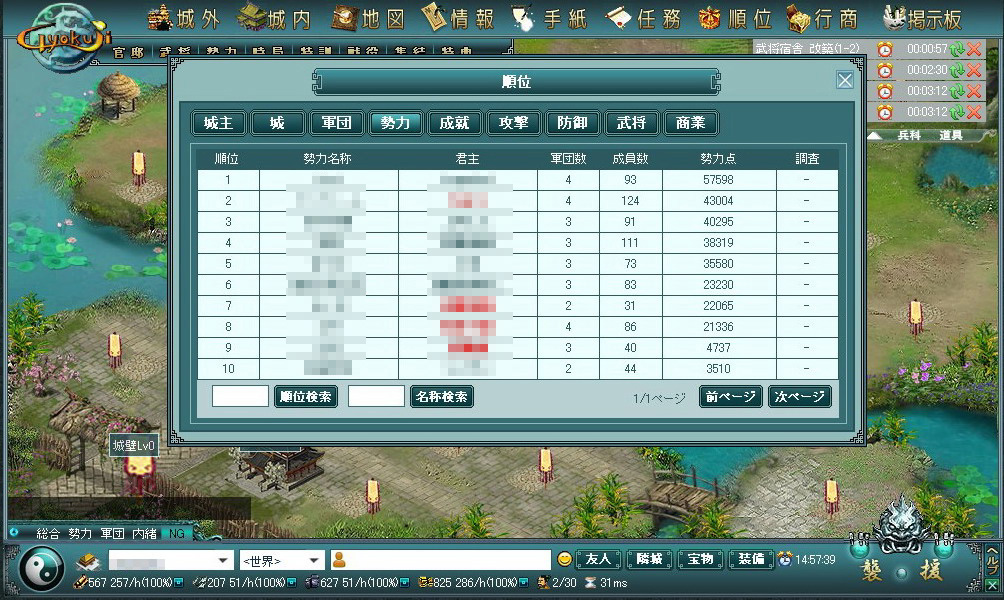This screenshot has height=600, width=1004.
Task: Switch to the 武将 ranking tab
Action: pyautogui.click(x=631, y=123)
